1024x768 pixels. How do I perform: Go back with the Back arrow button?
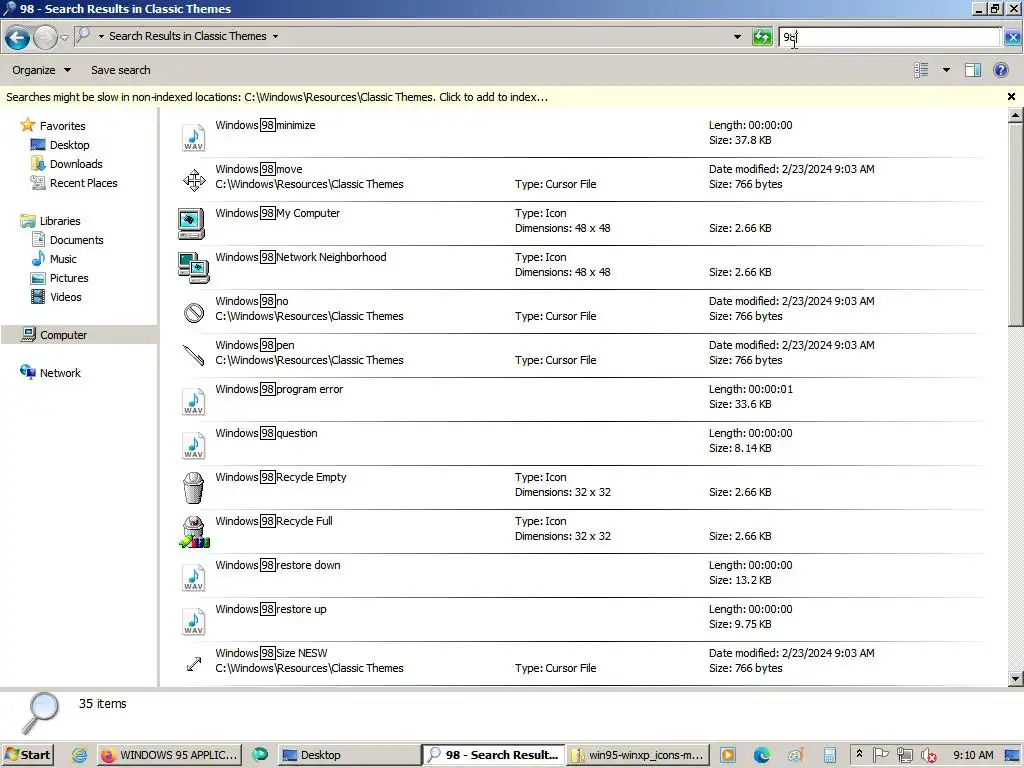point(18,37)
